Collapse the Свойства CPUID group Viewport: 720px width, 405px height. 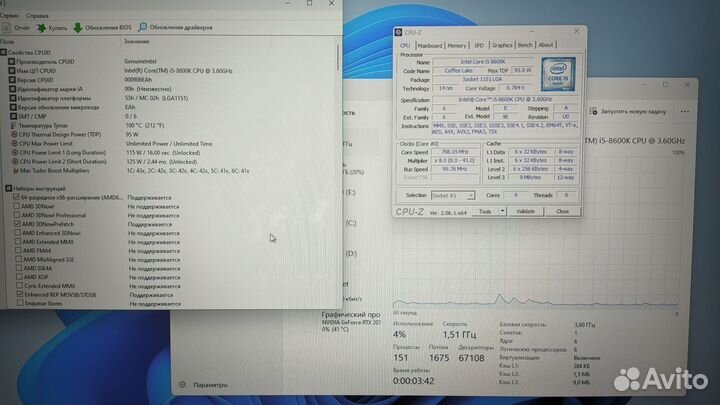[x=4, y=53]
